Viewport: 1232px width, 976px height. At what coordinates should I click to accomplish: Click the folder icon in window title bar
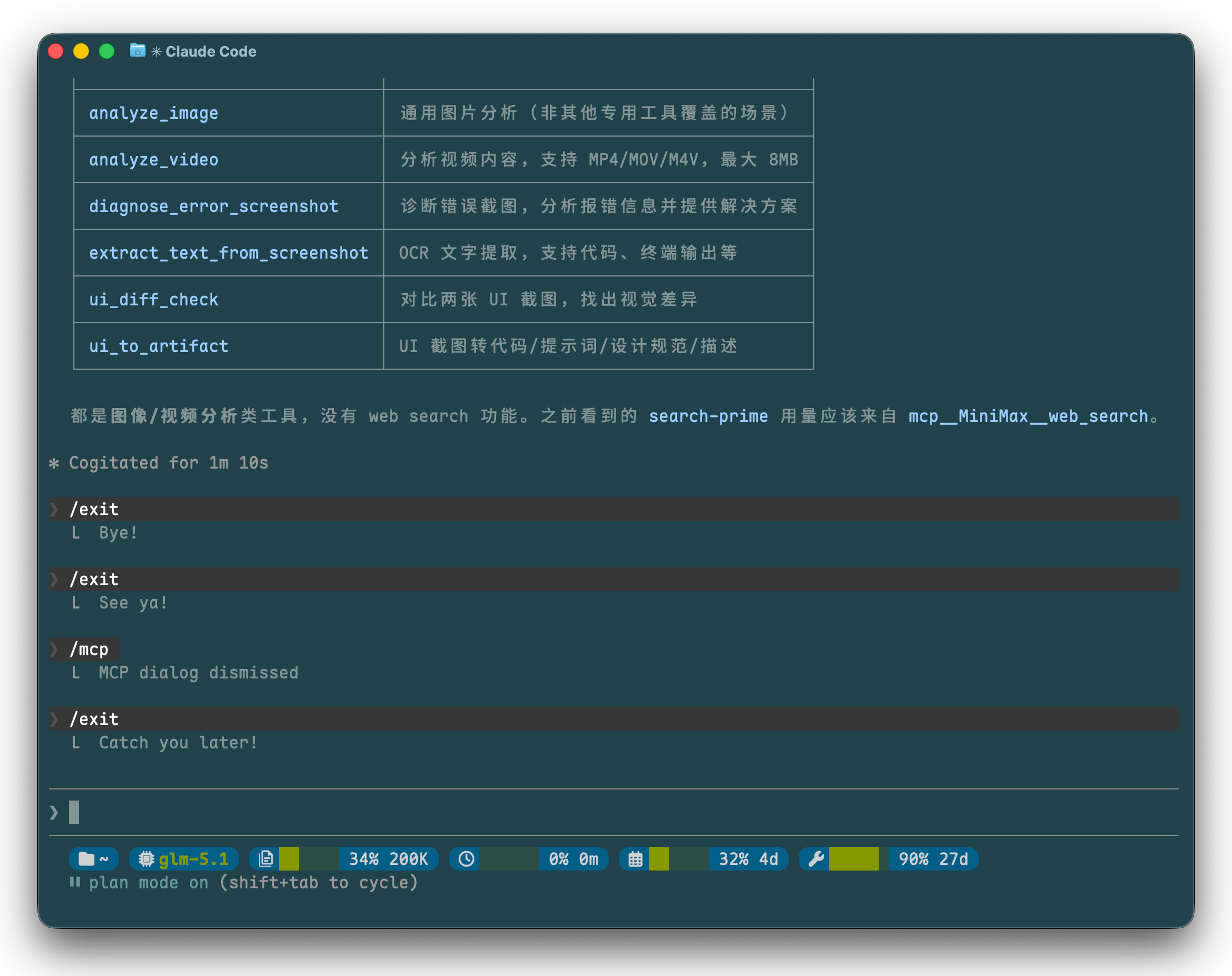click(137, 51)
